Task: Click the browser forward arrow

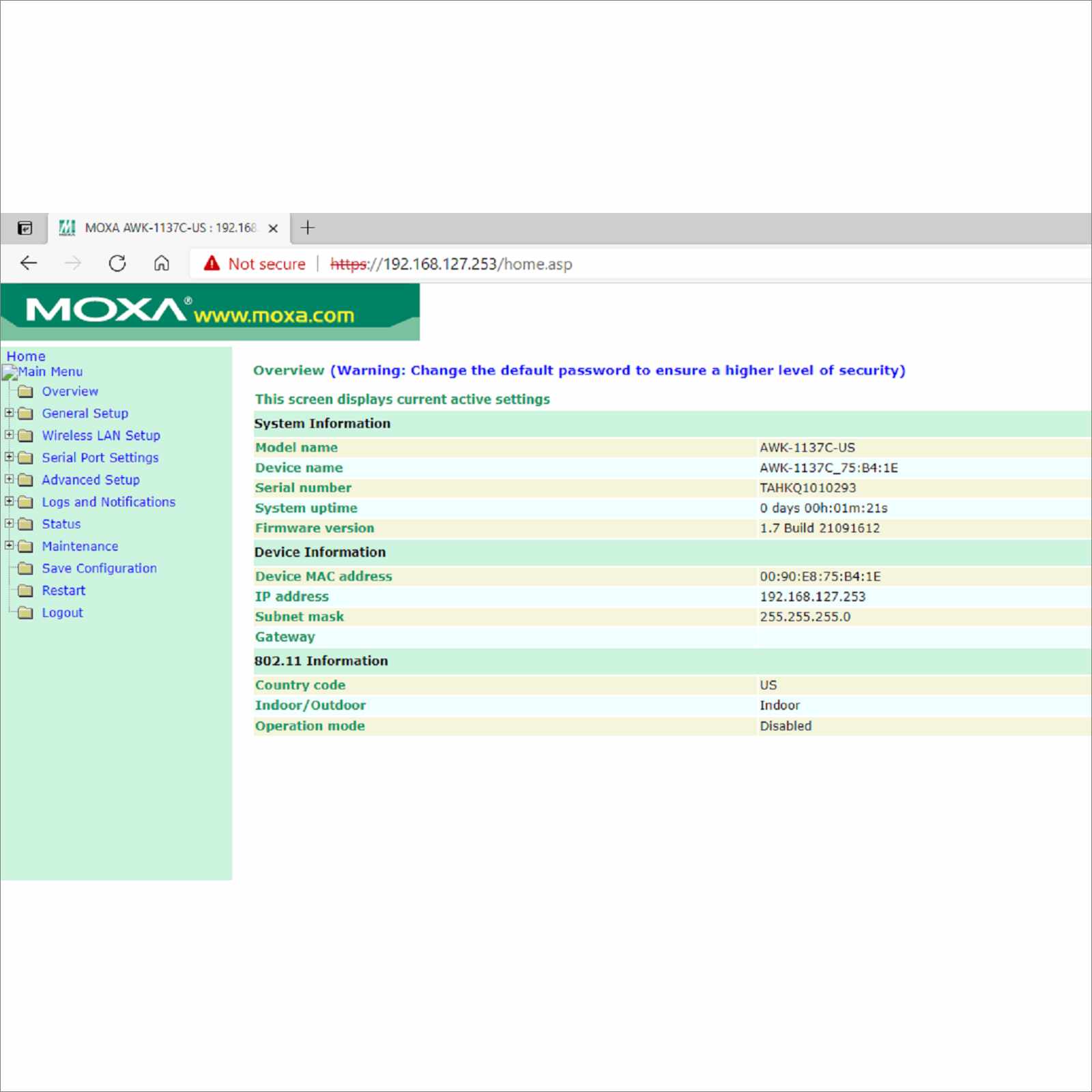Action: click(x=72, y=263)
